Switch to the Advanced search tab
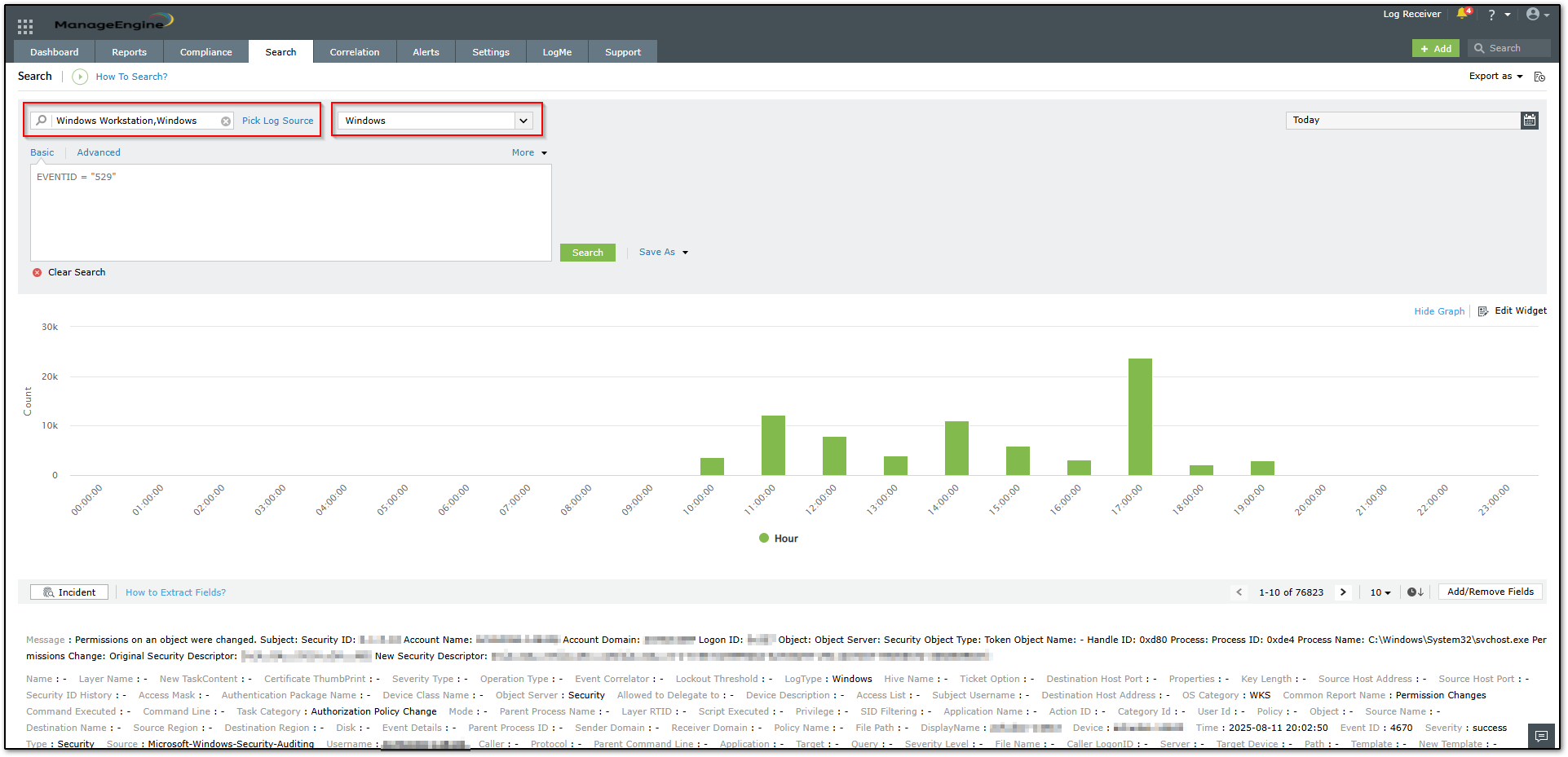Image resolution: width=1568 pixels, height=757 pixels. point(99,152)
